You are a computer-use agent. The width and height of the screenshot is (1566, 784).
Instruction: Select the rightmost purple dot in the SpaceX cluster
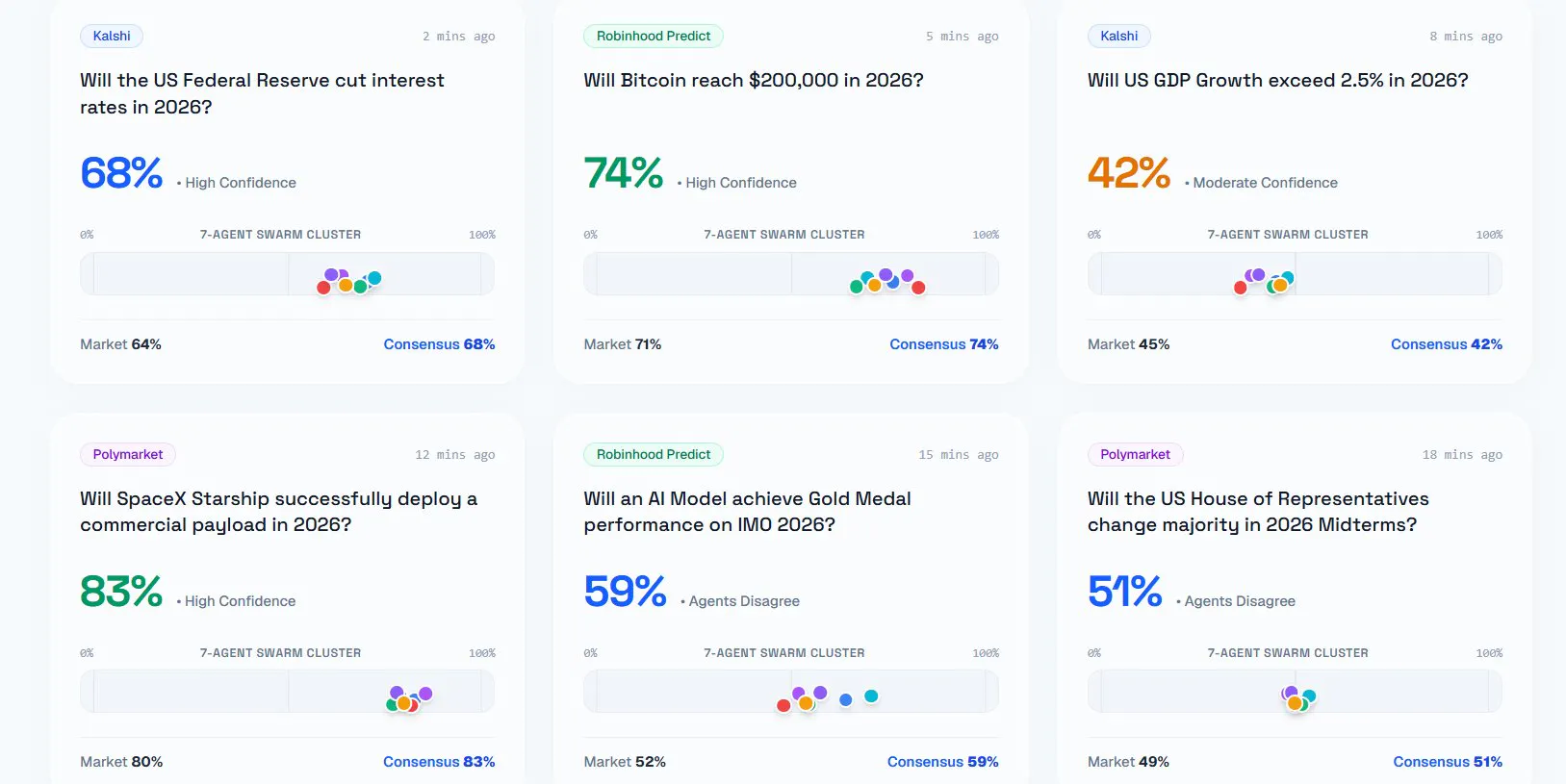425,694
